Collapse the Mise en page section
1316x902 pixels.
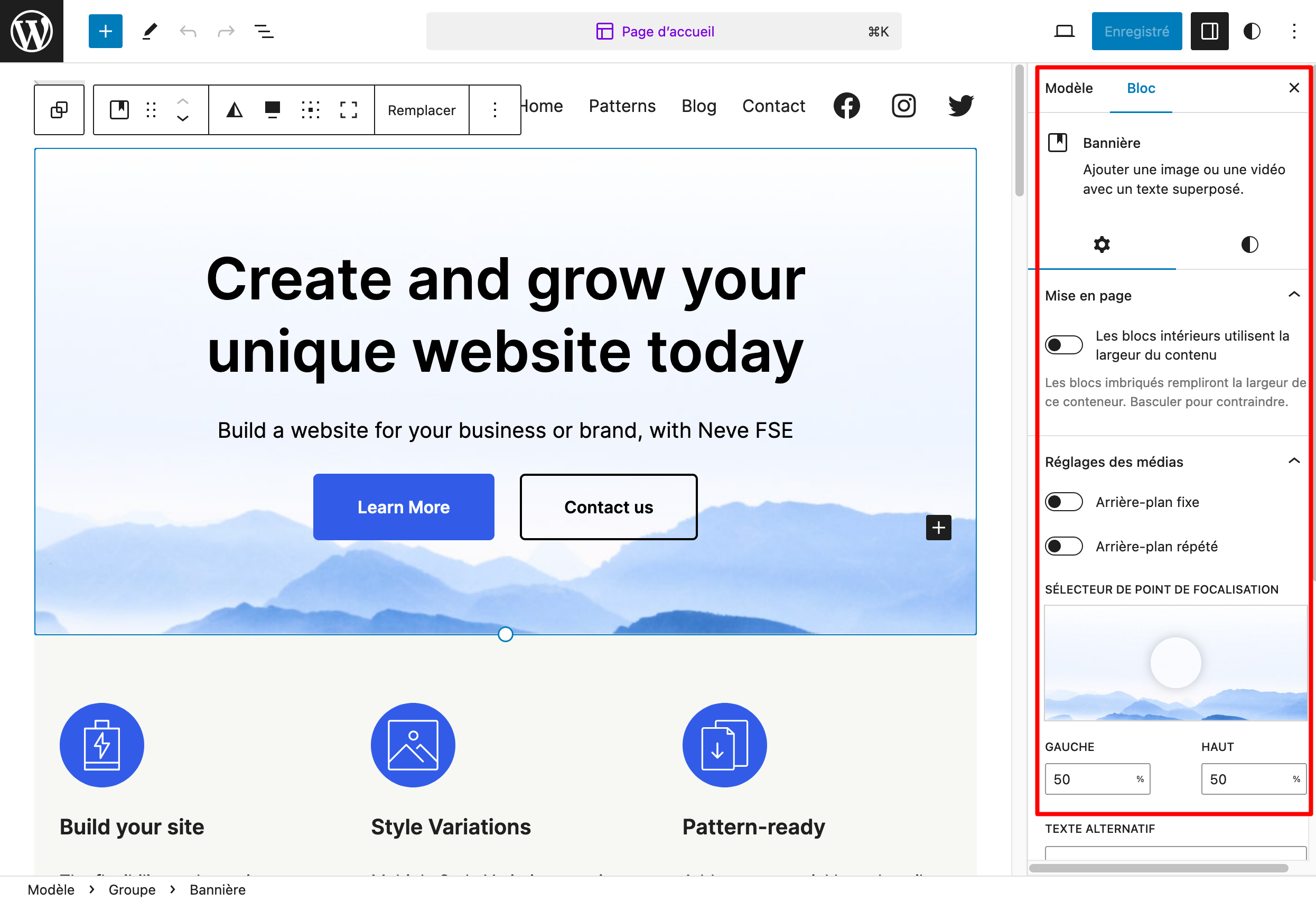point(1293,295)
